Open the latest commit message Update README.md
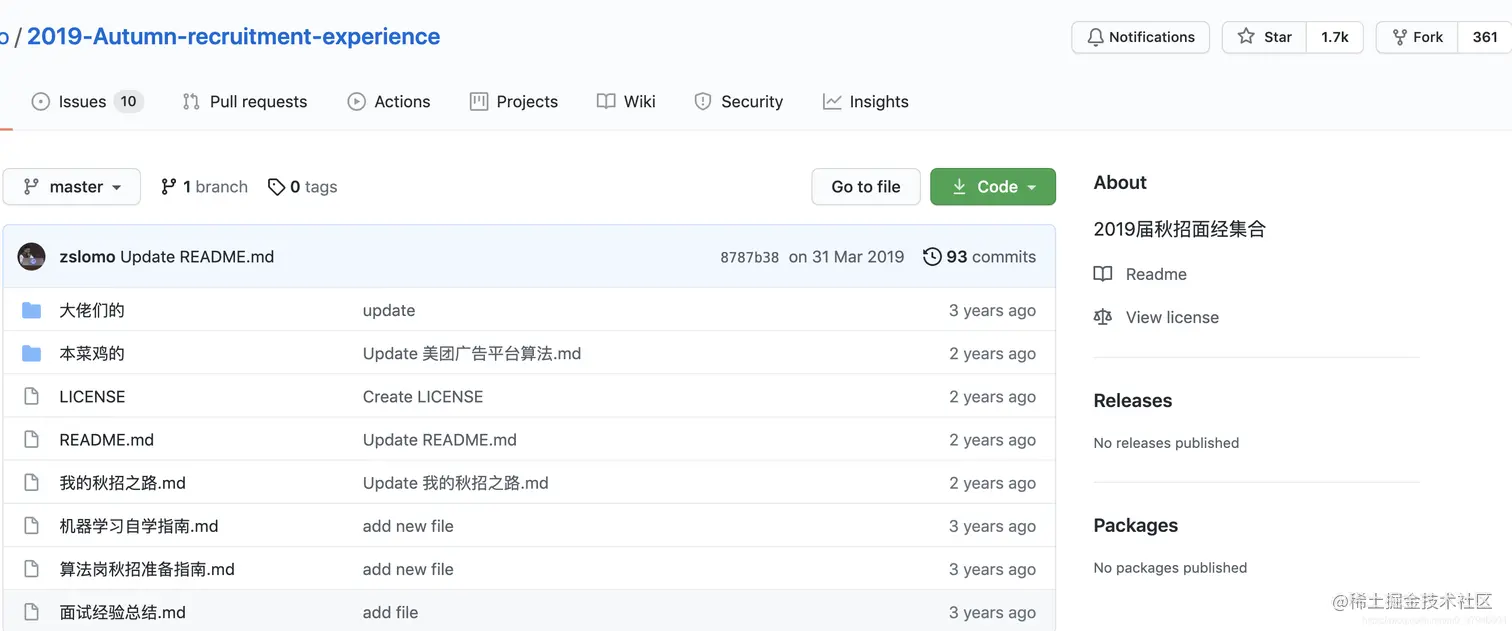 197,257
